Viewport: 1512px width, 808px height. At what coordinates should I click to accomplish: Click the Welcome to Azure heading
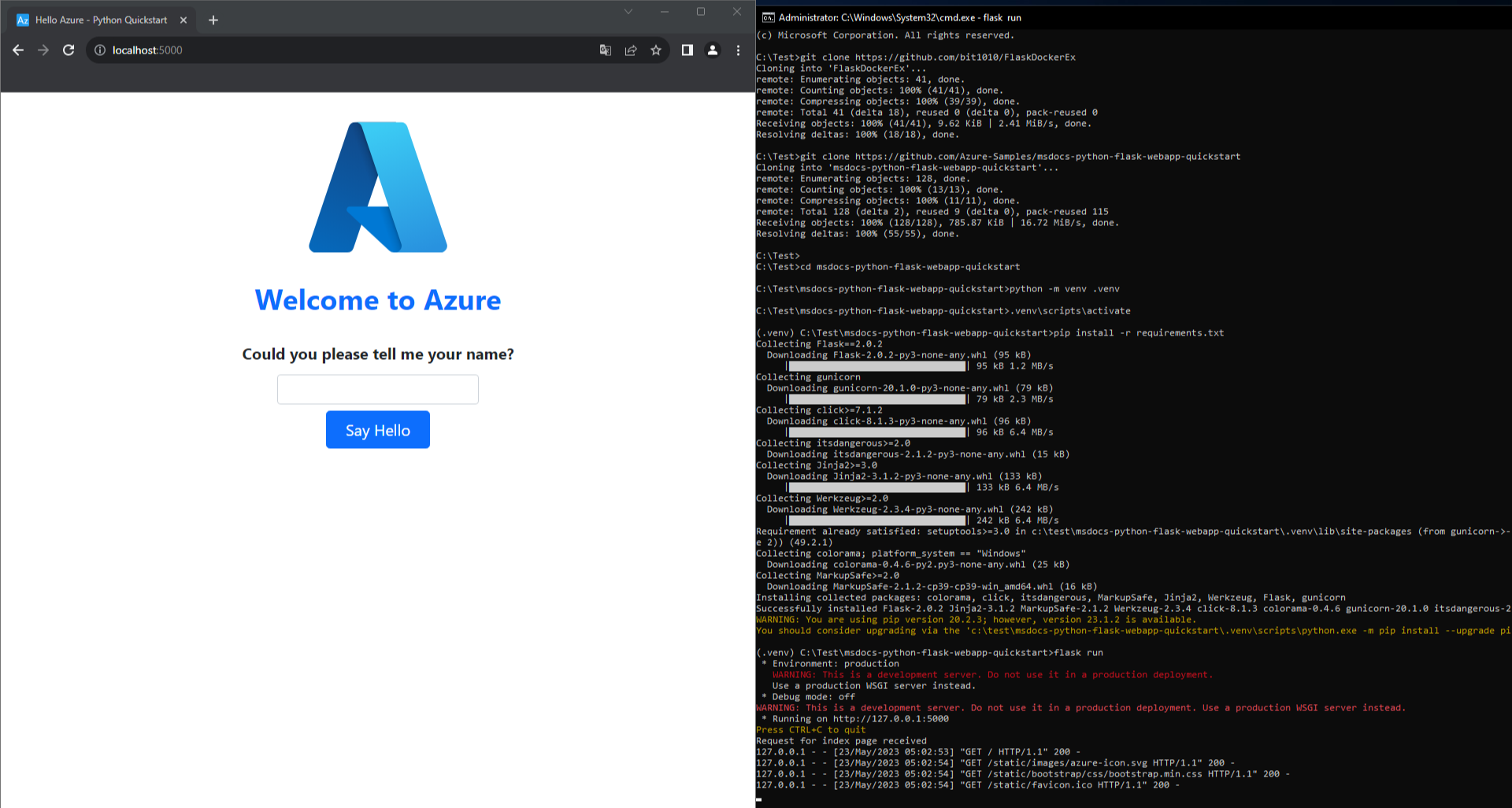(378, 300)
